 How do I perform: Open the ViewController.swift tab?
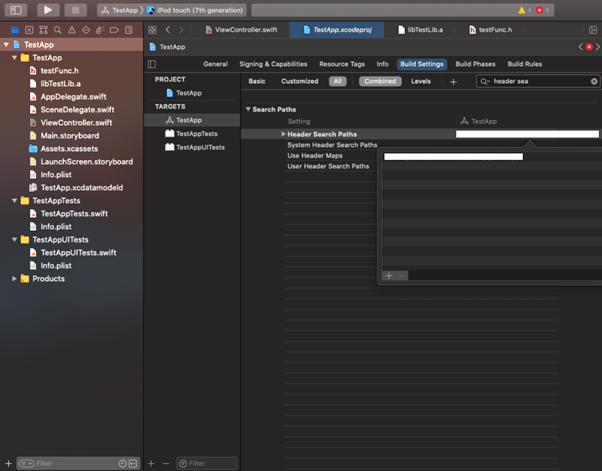point(241,30)
